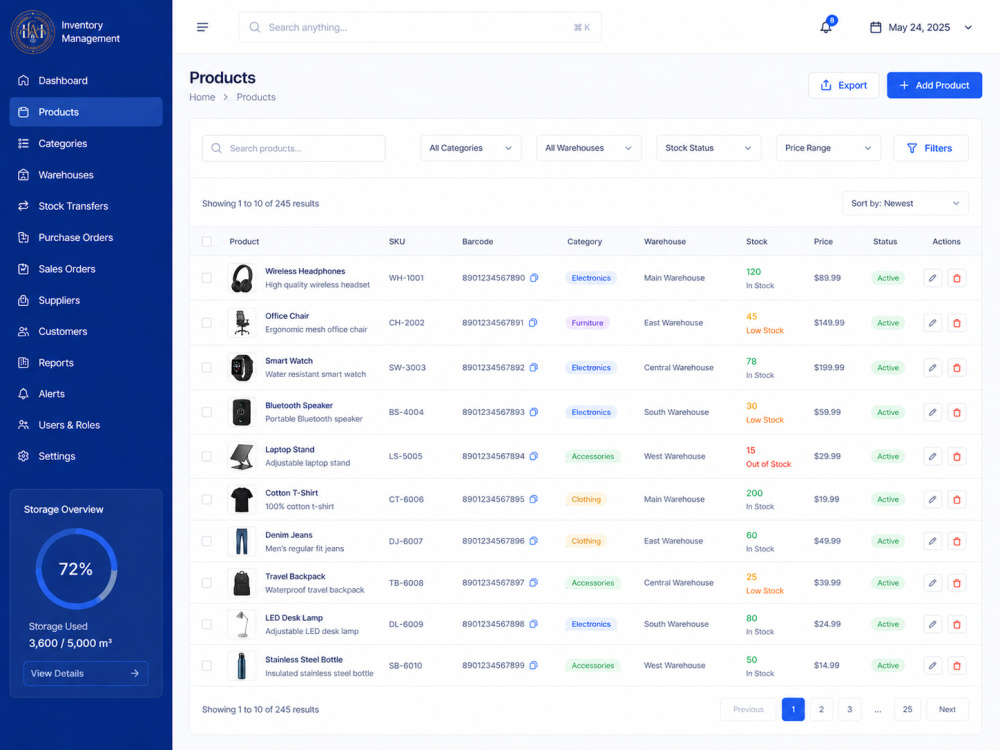
Task: Edit the Office Chair product
Action: 932,323
